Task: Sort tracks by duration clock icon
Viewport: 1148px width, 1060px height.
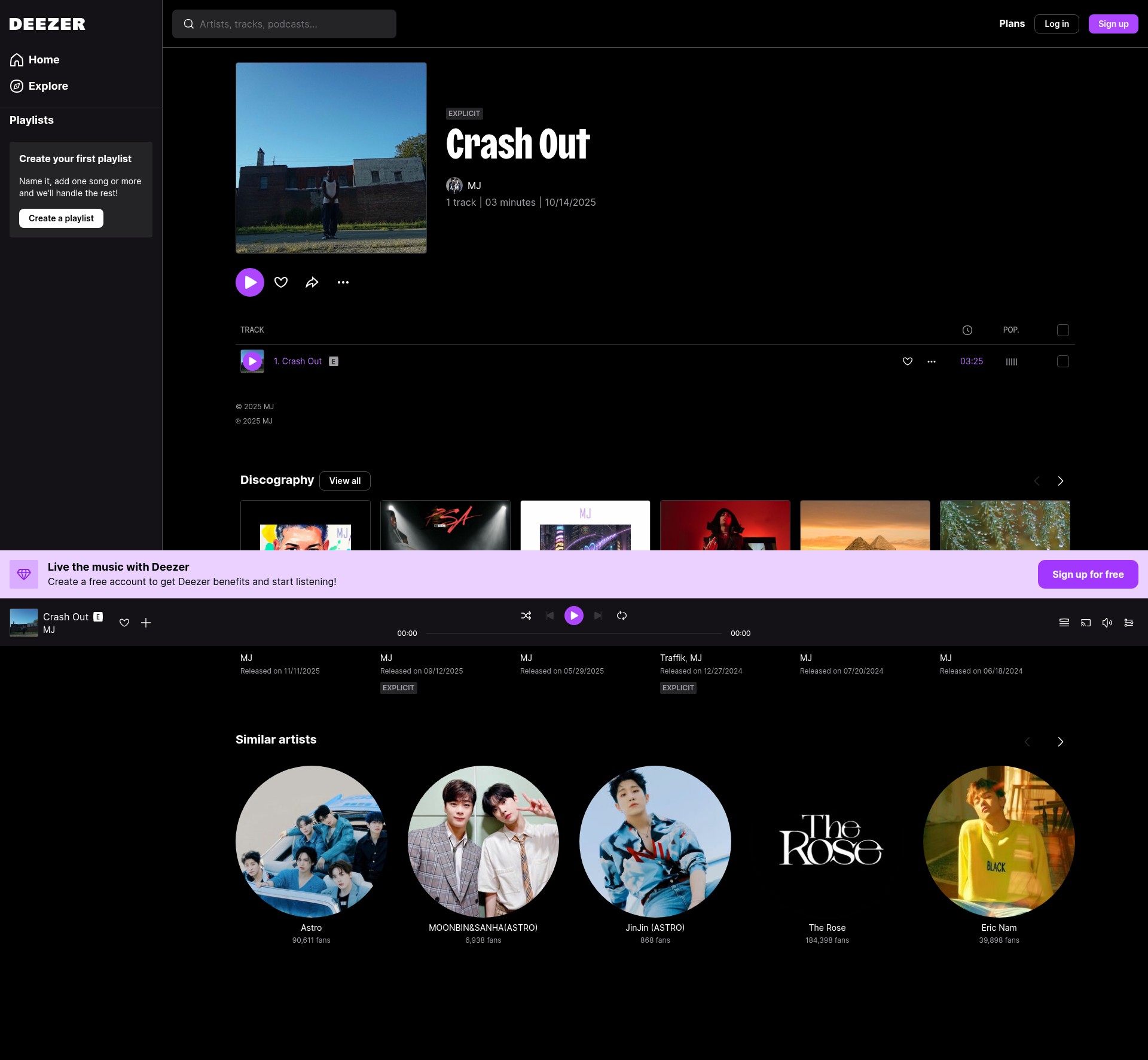Action: (x=967, y=330)
